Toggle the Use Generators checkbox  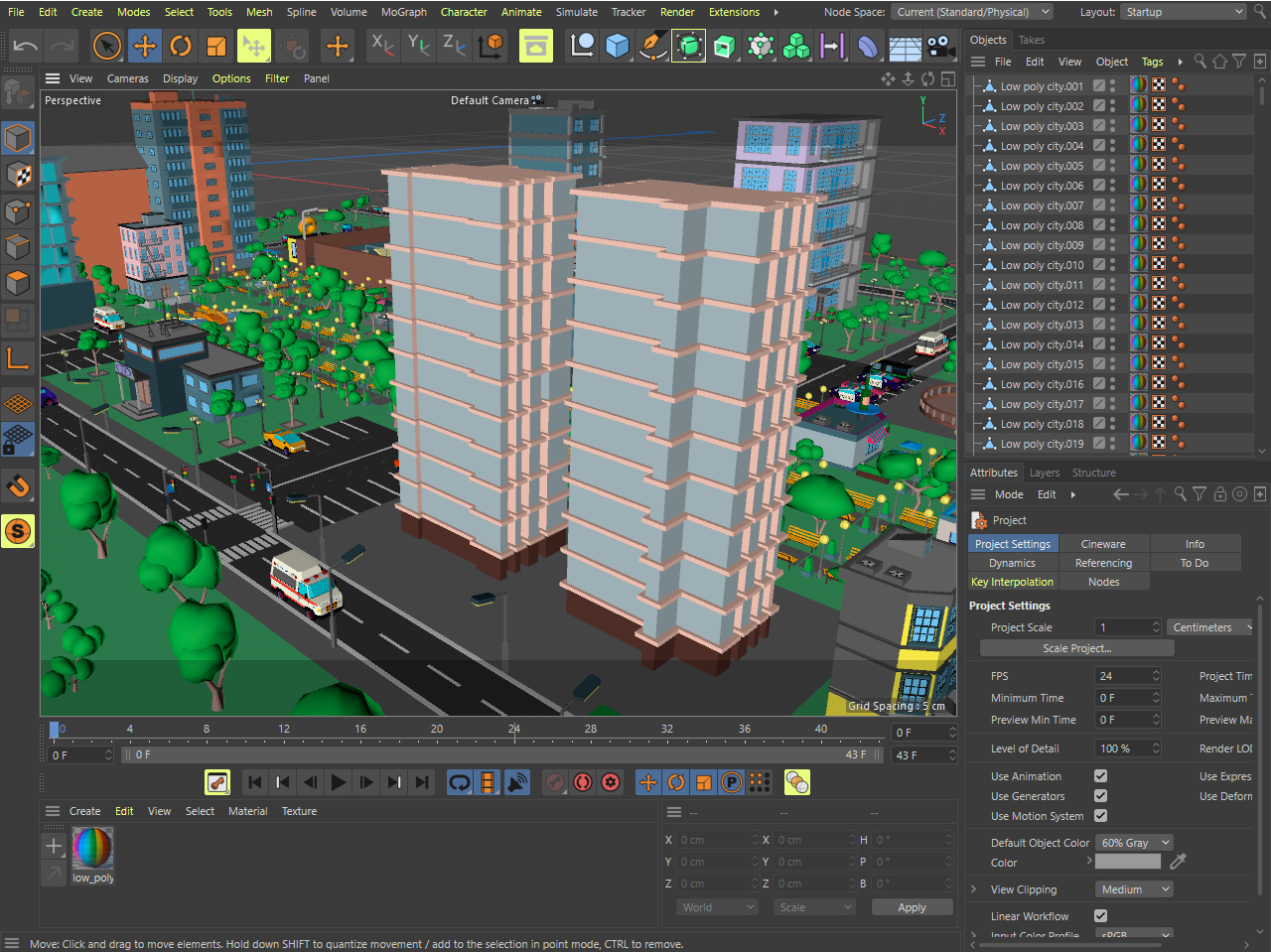pos(1100,796)
